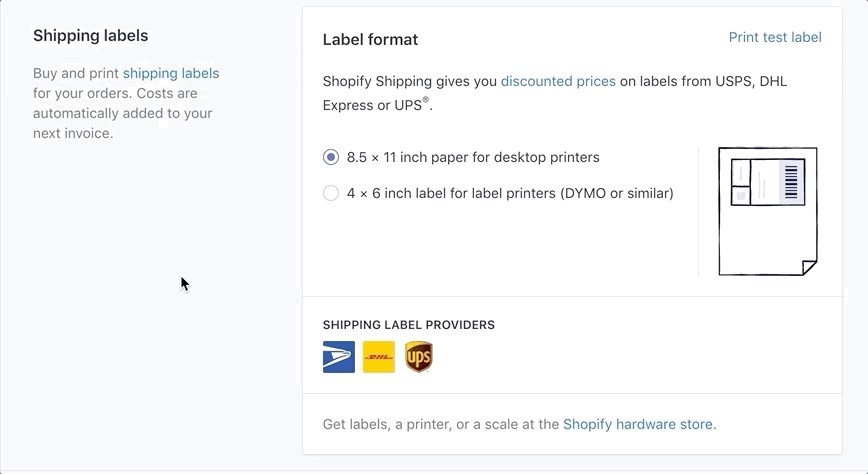This screenshot has width=868, height=474.
Task: Click the brown UPS shield icon
Action: coord(418,357)
